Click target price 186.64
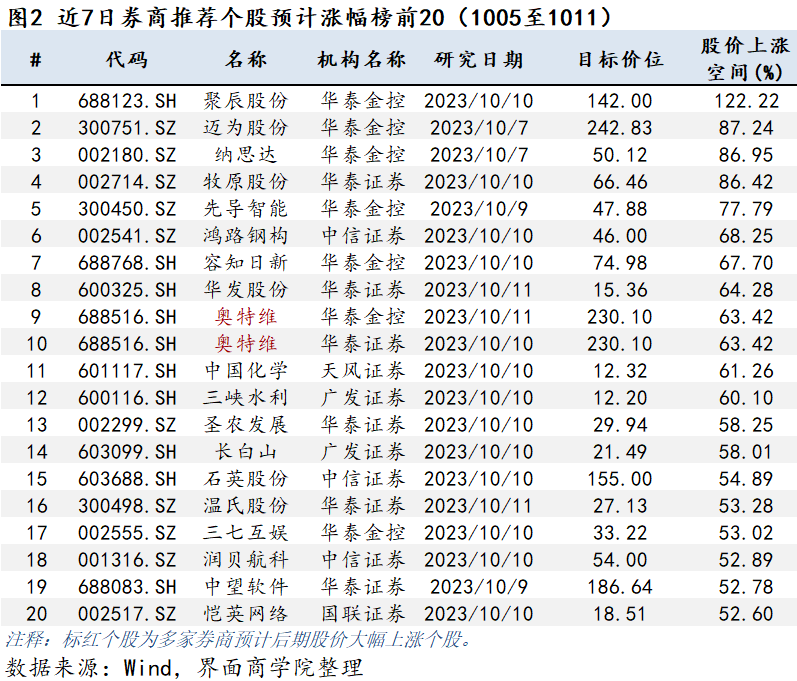The width and height of the screenshot is (797, 681). coord(620,586)
